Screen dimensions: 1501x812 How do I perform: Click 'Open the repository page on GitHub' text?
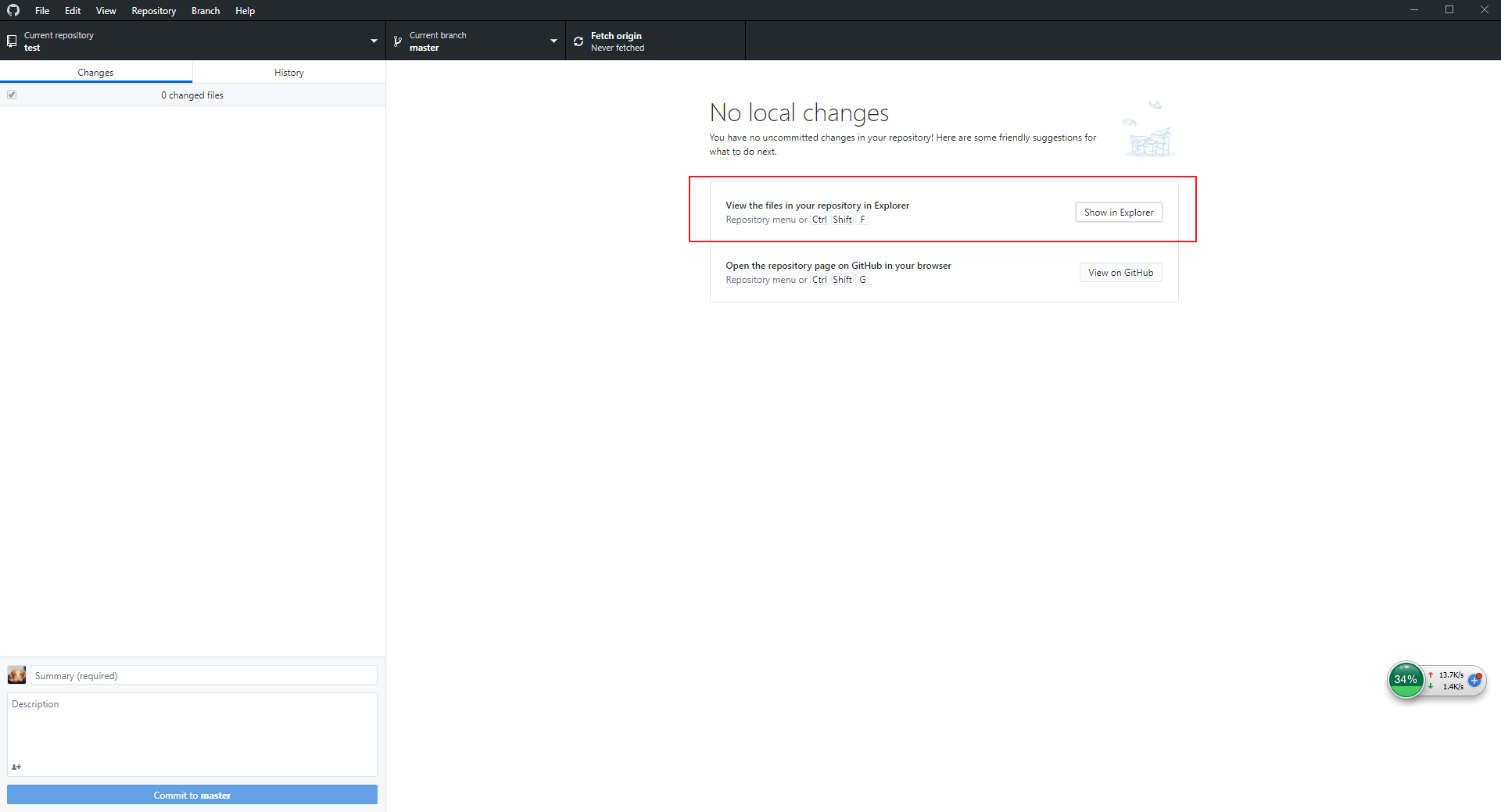pos(838,266)
